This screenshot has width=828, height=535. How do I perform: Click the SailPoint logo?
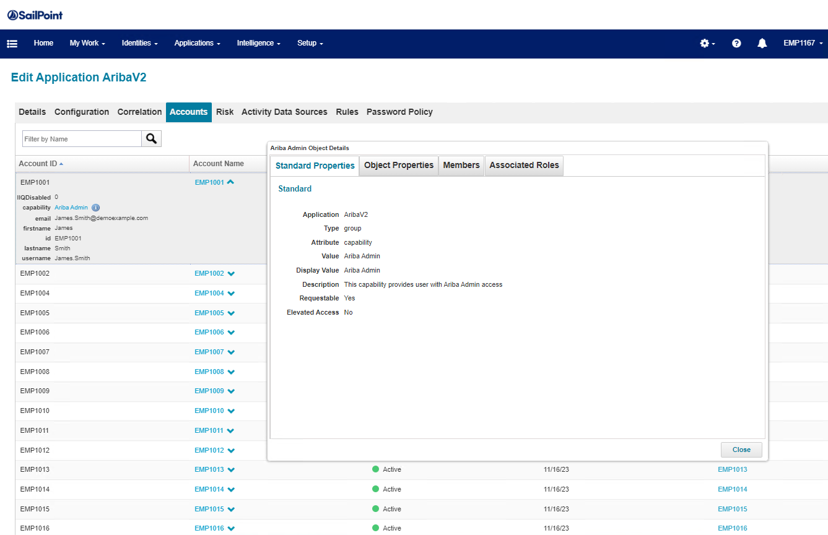[35, 15]
